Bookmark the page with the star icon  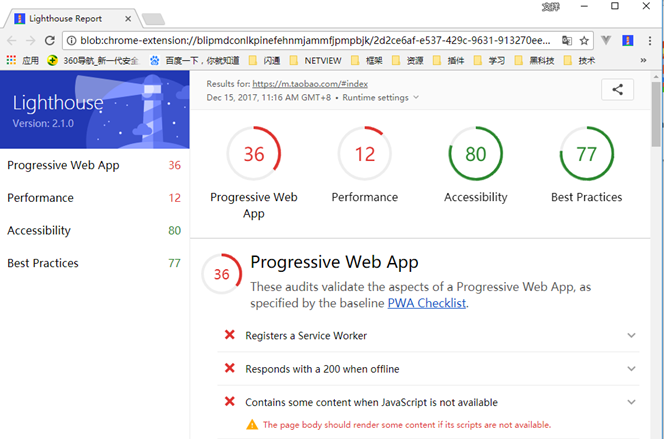(584, 41)
